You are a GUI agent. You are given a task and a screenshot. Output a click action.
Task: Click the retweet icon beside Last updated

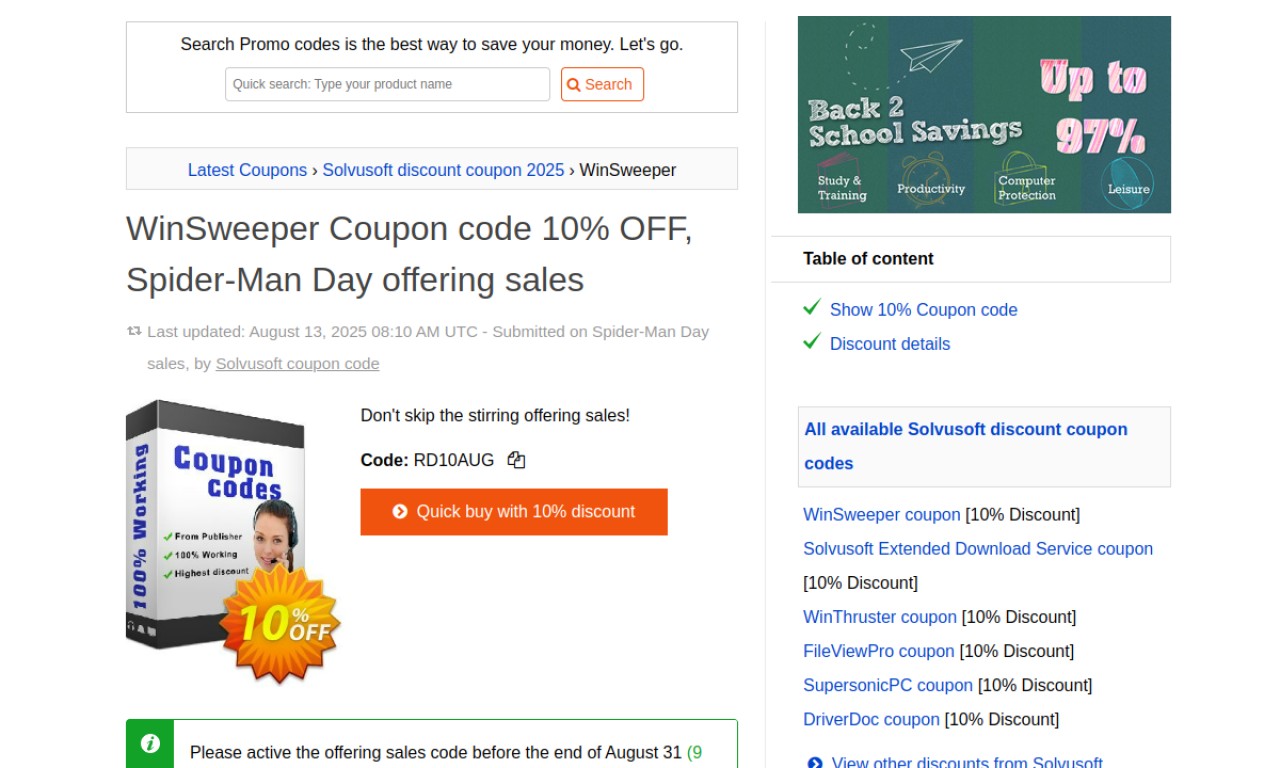click(x=134, y=331)
